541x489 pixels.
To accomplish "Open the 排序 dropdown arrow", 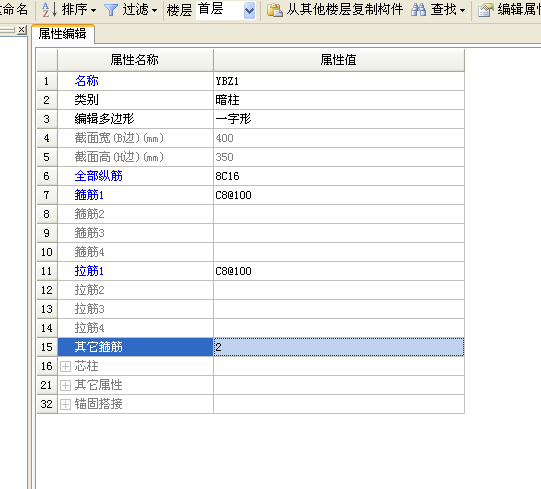I will 93,10.
